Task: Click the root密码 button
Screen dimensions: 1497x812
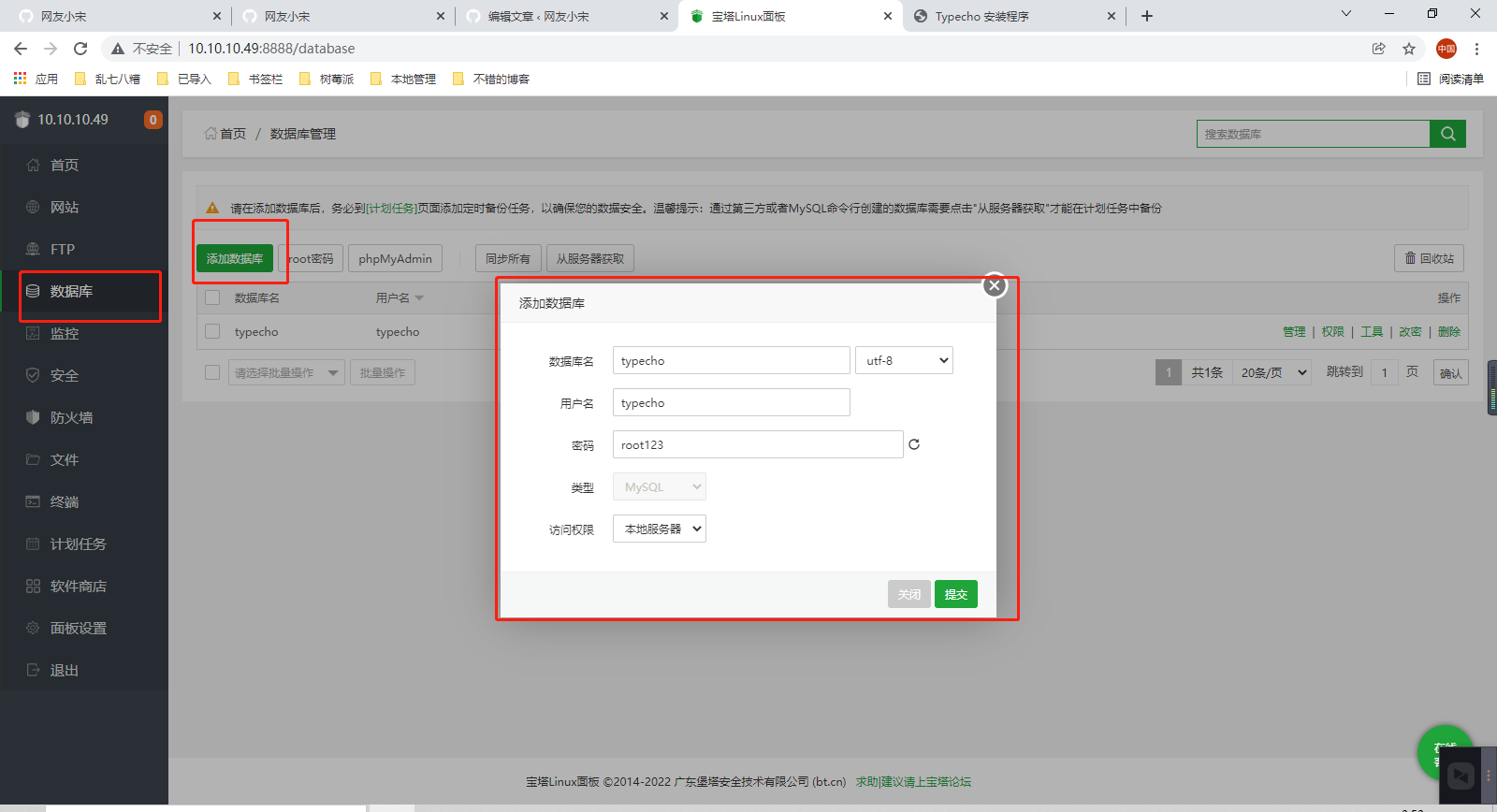Action: click(x=312, y=258)
